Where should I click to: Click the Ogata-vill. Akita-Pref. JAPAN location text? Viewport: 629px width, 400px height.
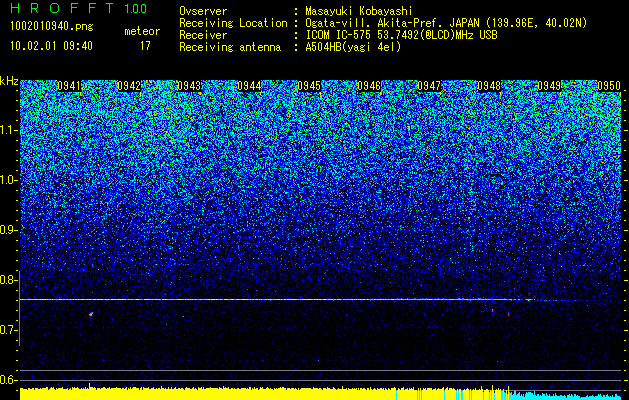coord(446,23)
